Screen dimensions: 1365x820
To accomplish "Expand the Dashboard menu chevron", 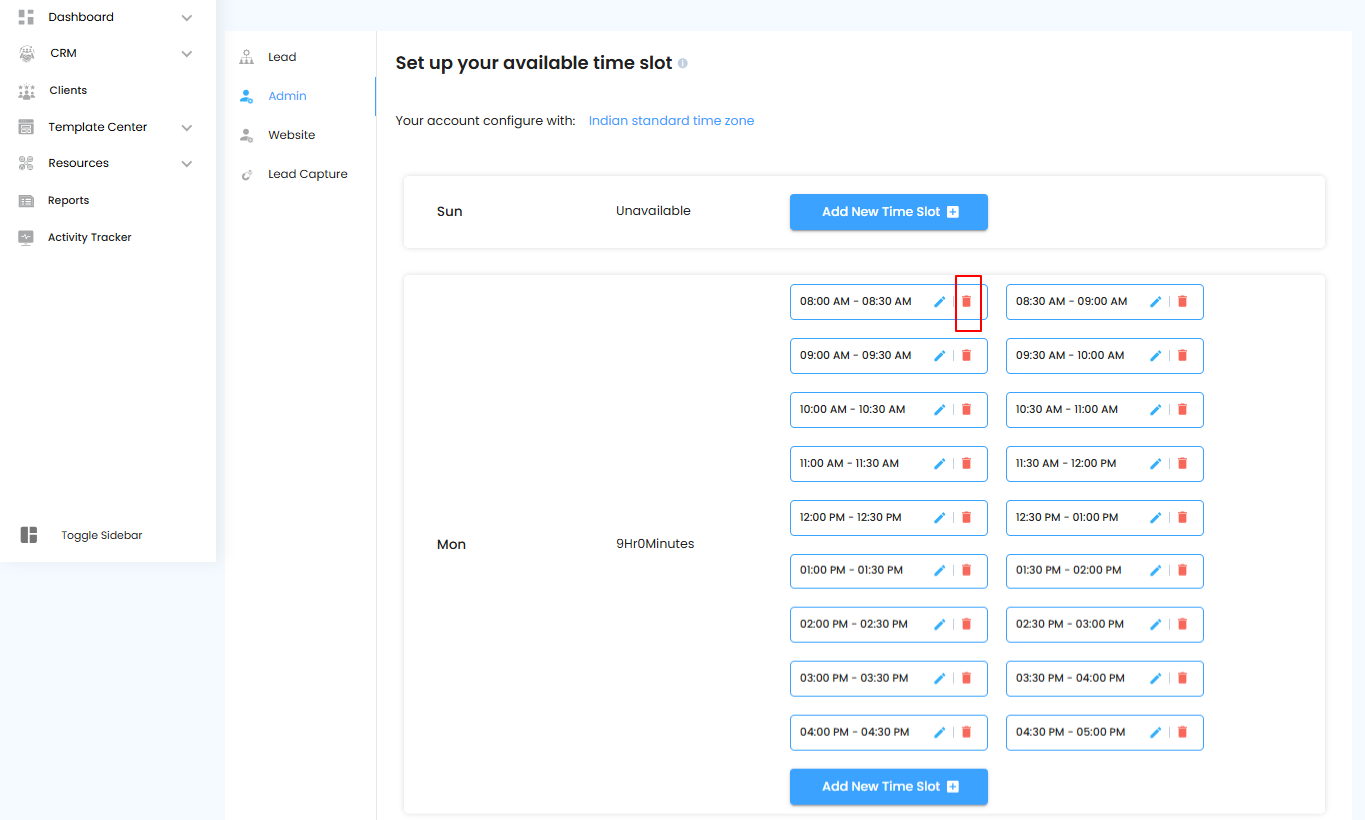I will click(187, 17).
